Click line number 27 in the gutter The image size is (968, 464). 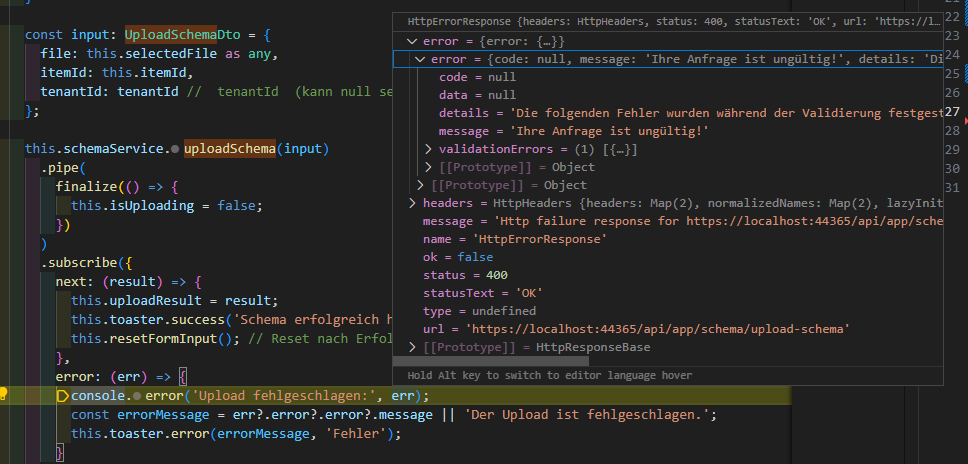[952, 112]
